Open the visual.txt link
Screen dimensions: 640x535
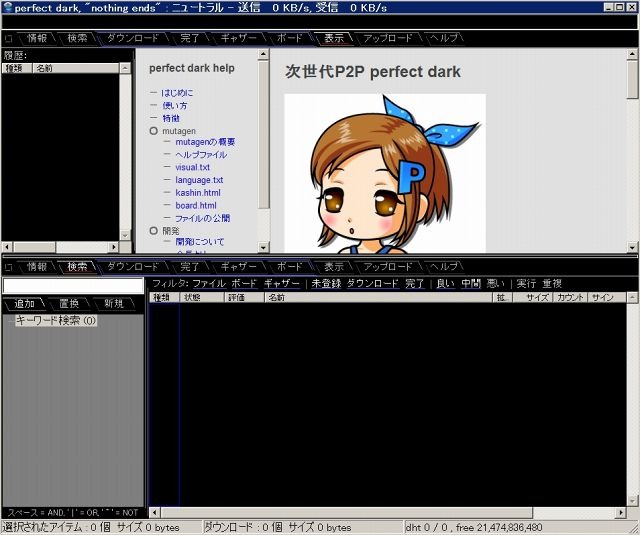coord(193,167)
